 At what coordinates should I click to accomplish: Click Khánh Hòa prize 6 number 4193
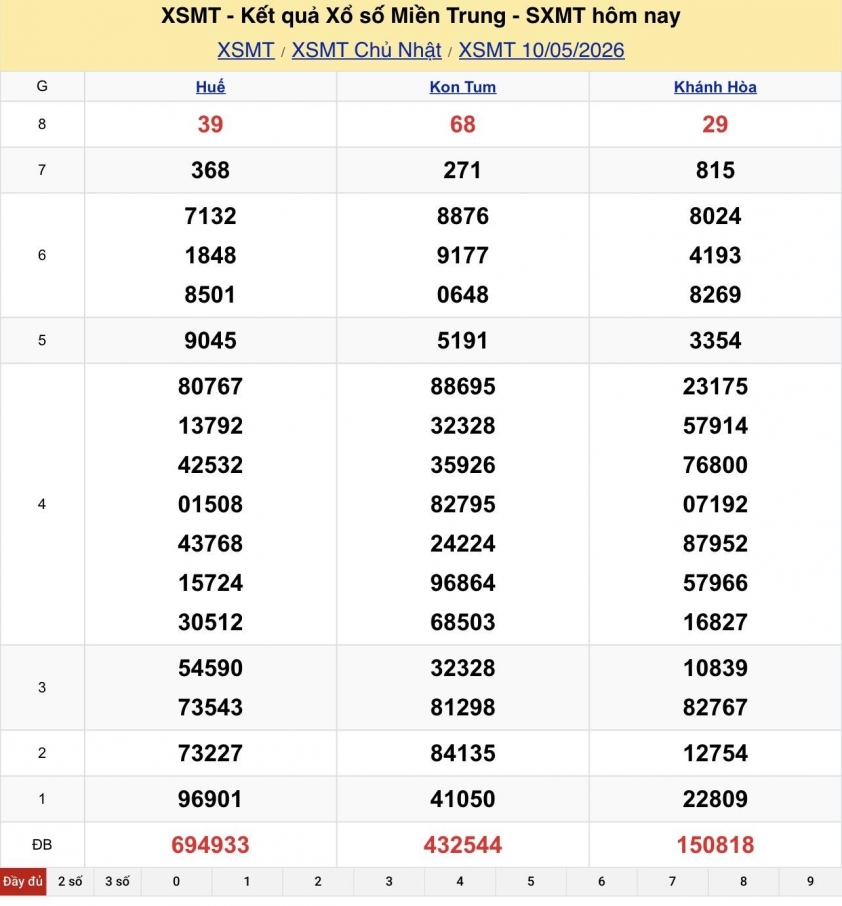coord(715,255)
